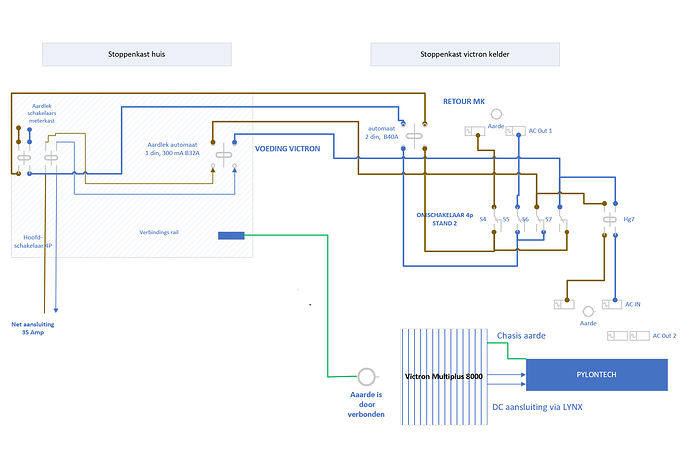Select the AC Out 1 label
Screen dimensions: 690x463
point(540,131)
